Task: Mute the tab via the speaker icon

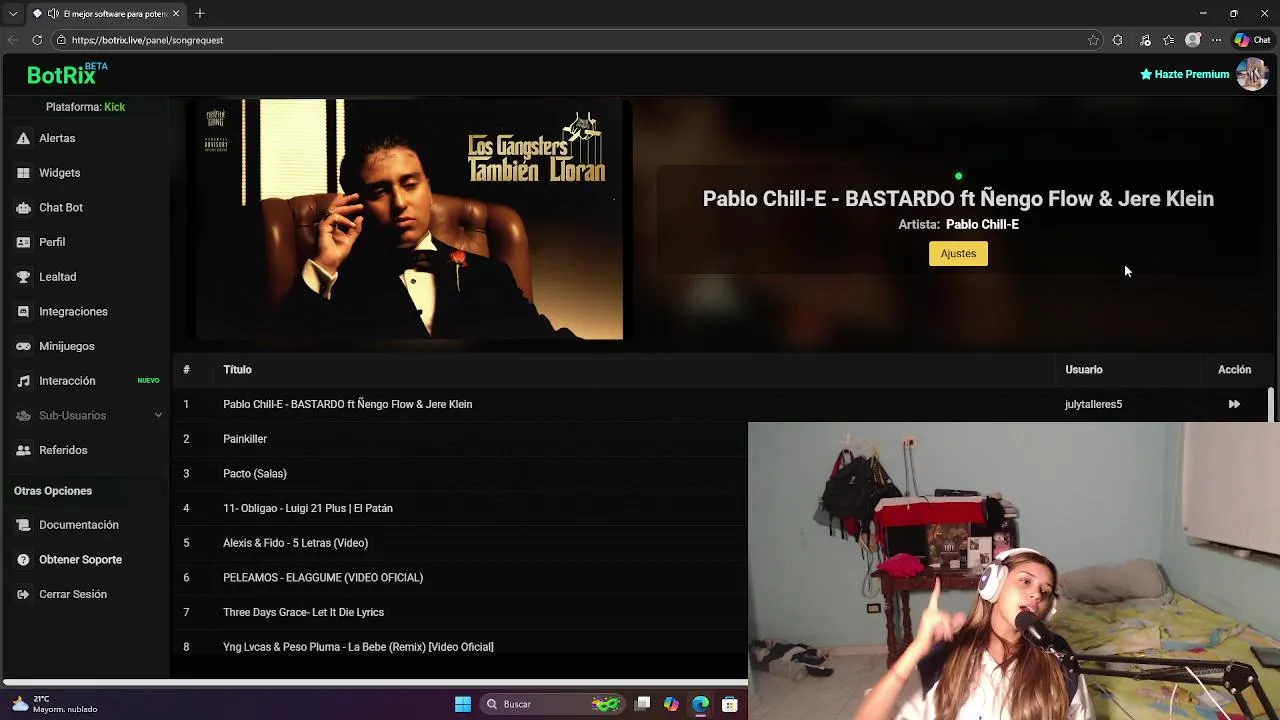Action: coord(53,13)
